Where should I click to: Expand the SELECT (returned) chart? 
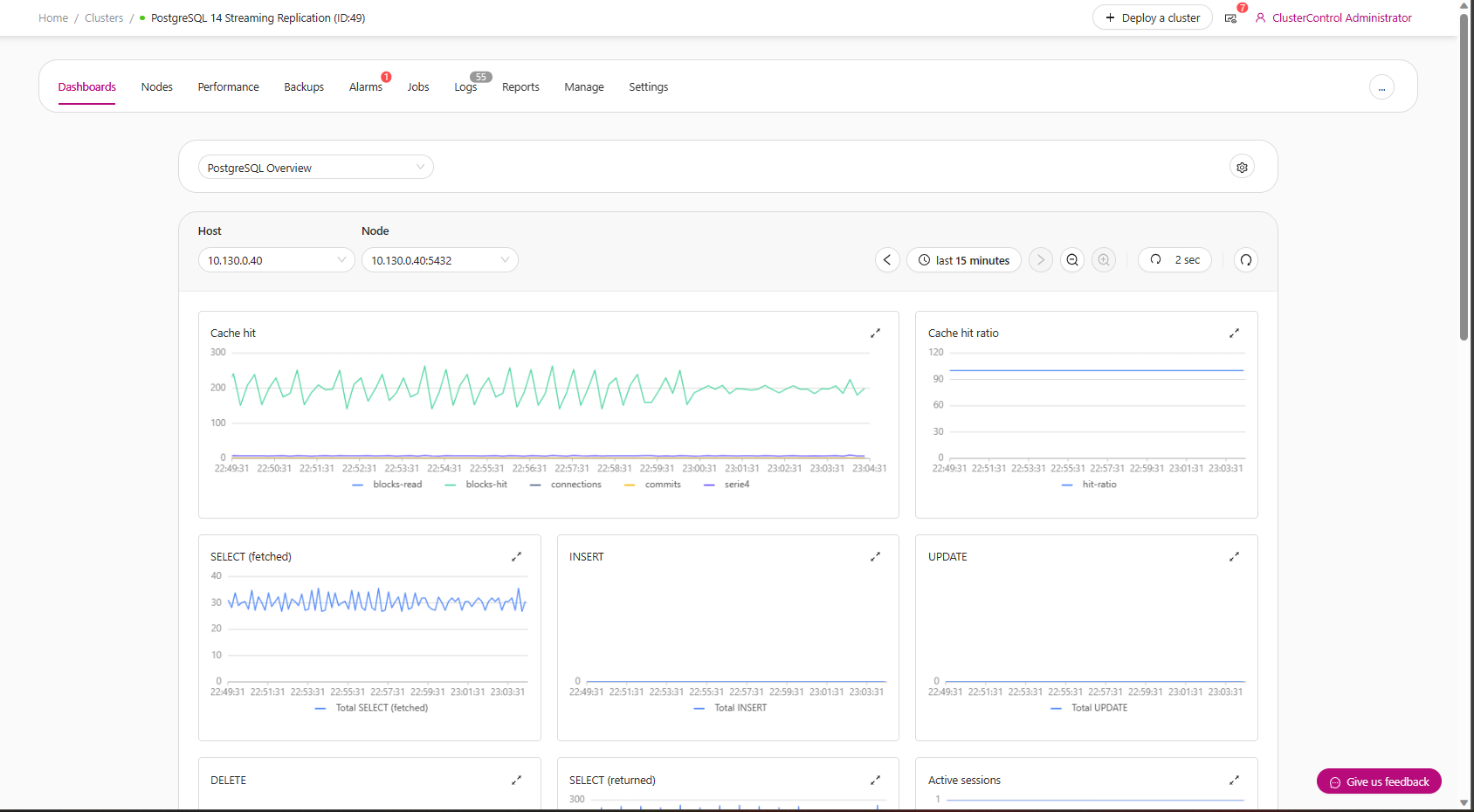(875, 780)
